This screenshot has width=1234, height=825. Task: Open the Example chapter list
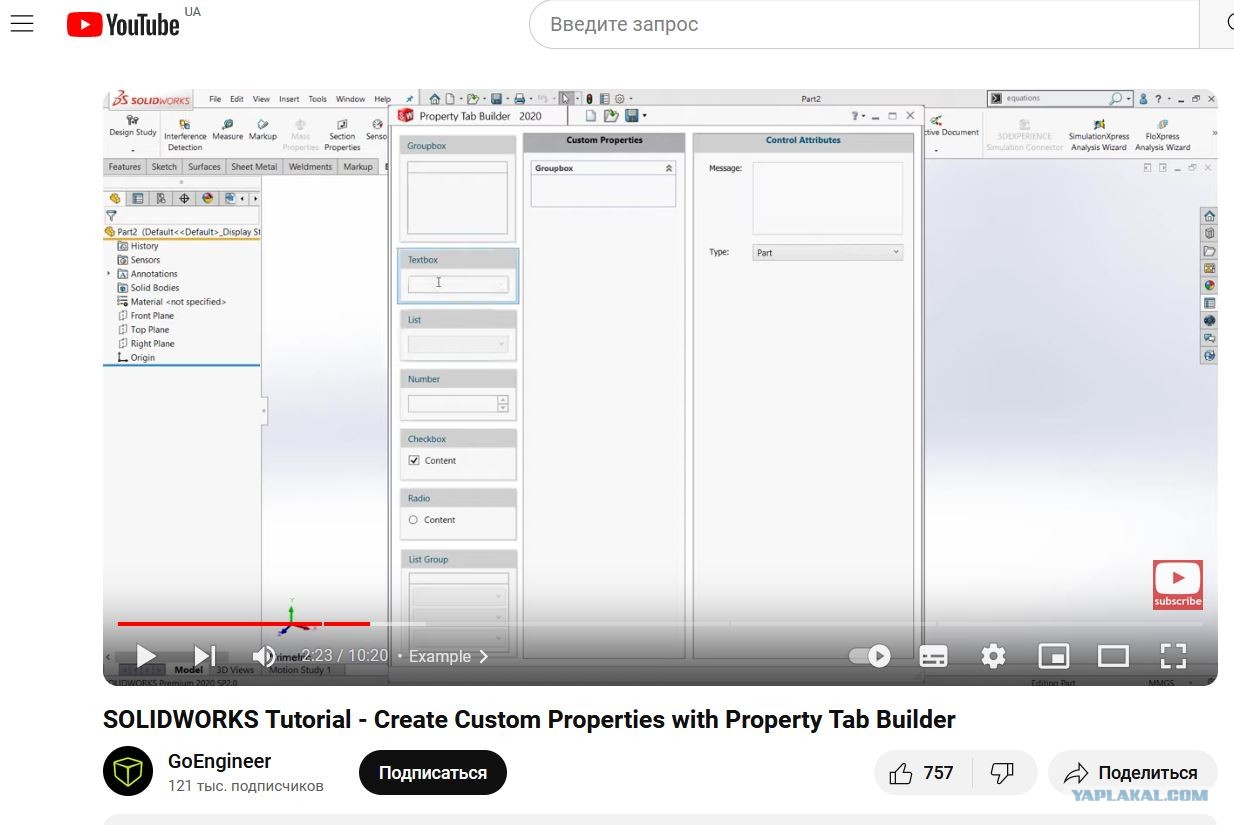[x=448, y=656]
